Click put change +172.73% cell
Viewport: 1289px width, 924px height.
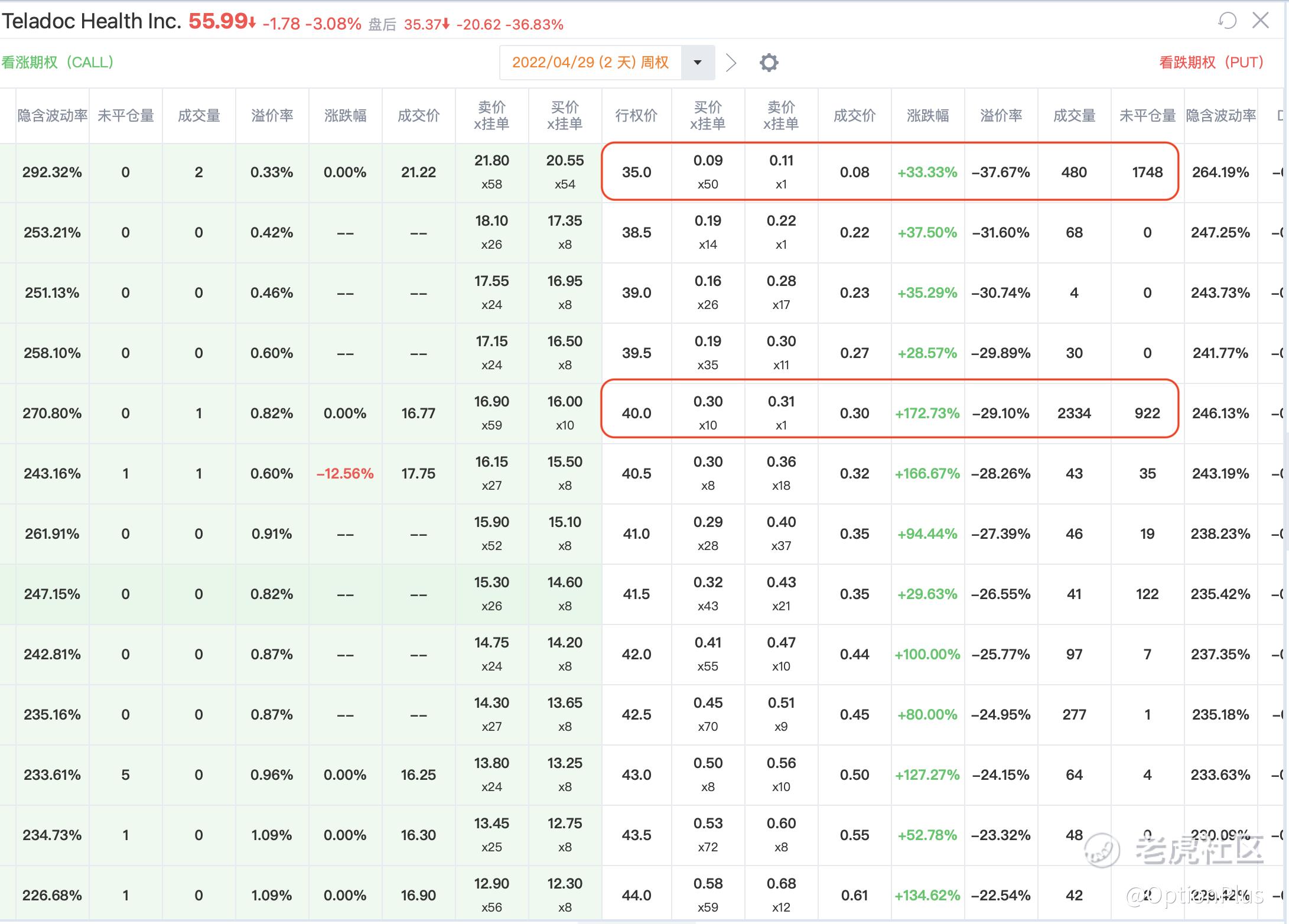click(927, 414)
